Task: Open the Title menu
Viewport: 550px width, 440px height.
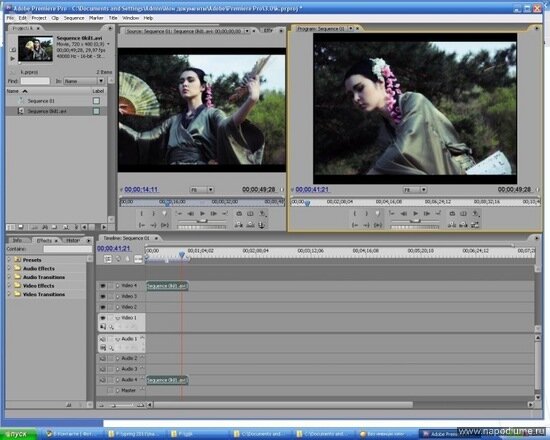Action: pos(113,18)
